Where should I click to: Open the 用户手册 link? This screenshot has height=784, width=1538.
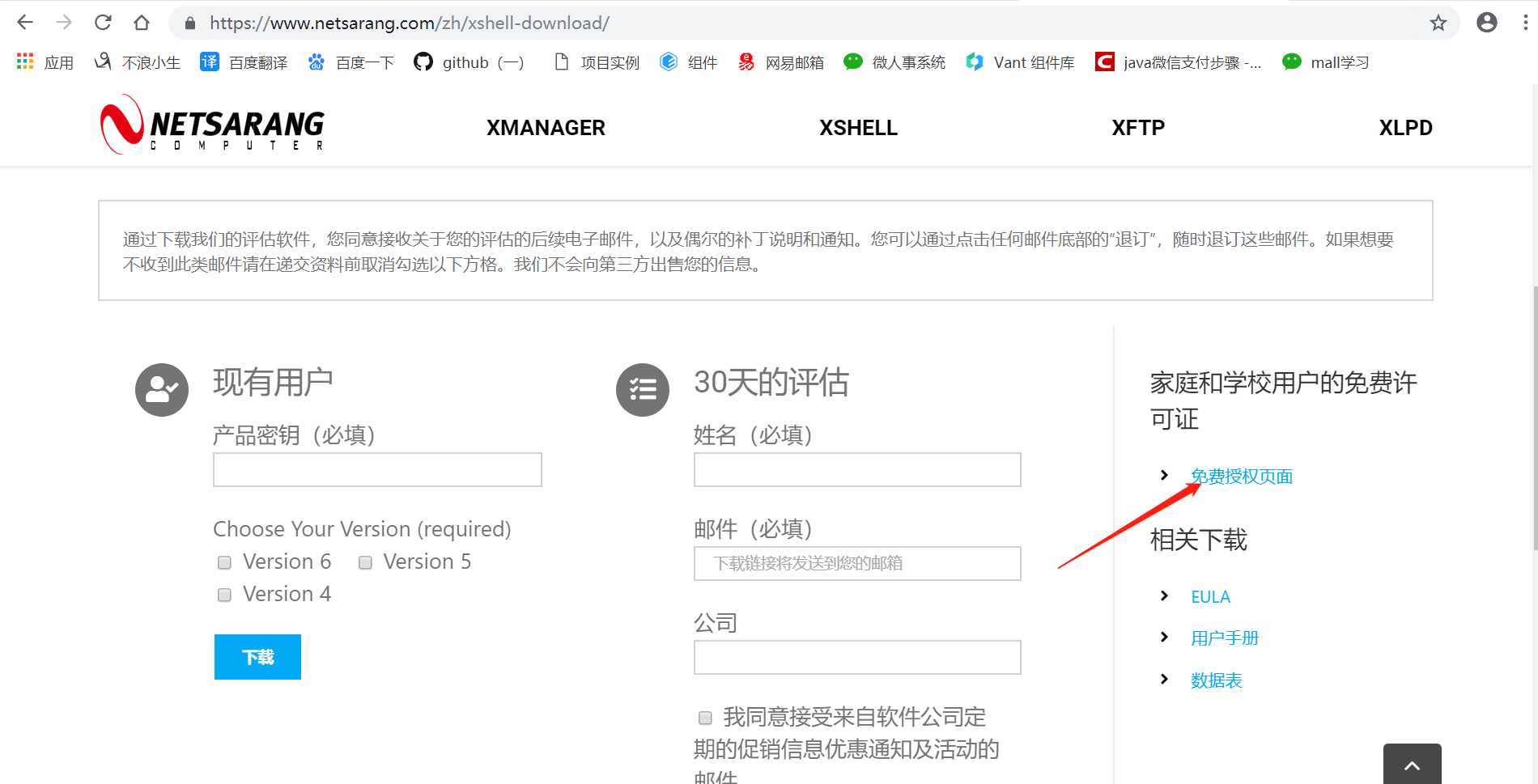click(x=1225, y=638)
